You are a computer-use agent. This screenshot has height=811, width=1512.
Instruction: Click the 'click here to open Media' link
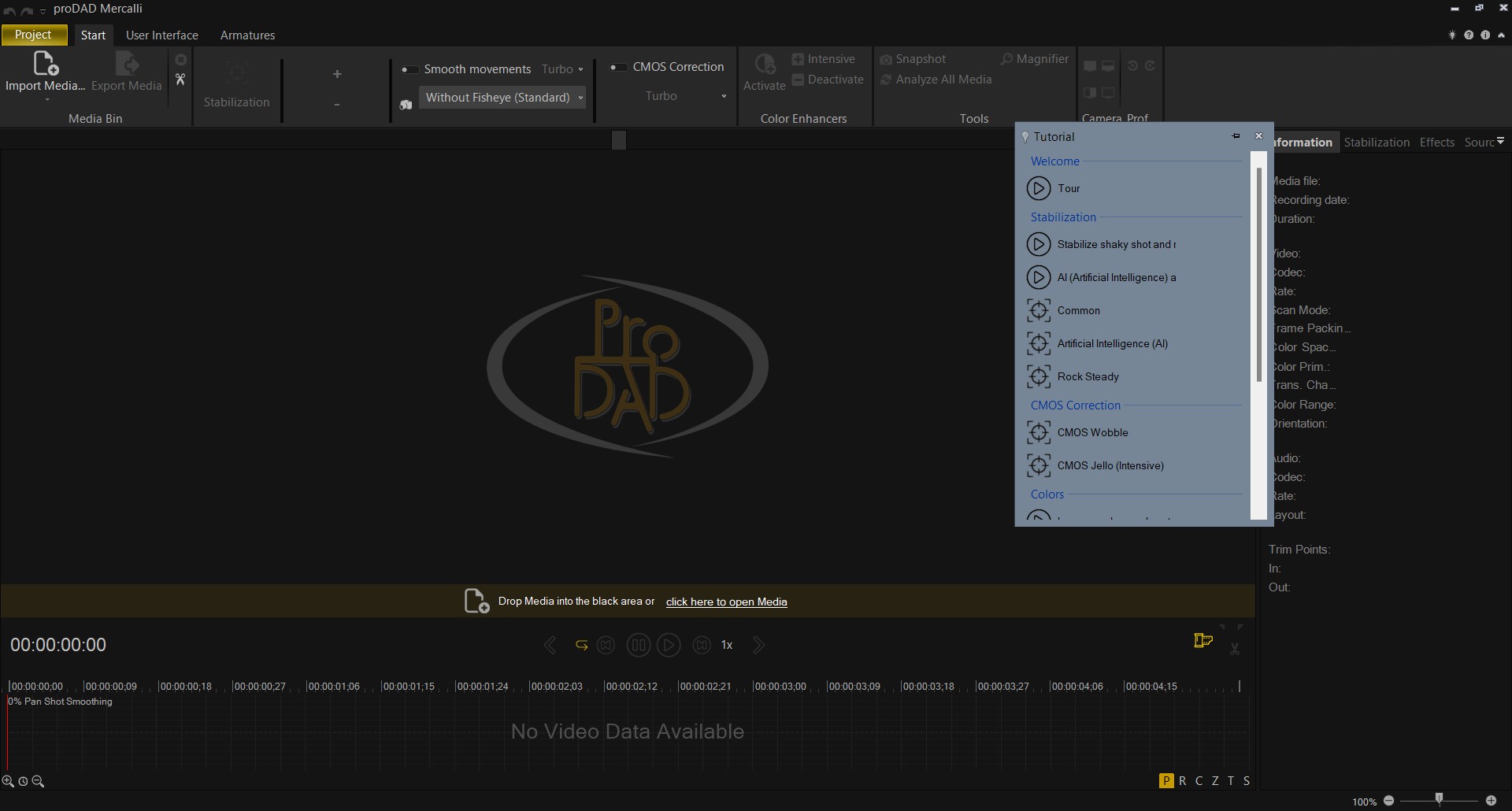726,602
